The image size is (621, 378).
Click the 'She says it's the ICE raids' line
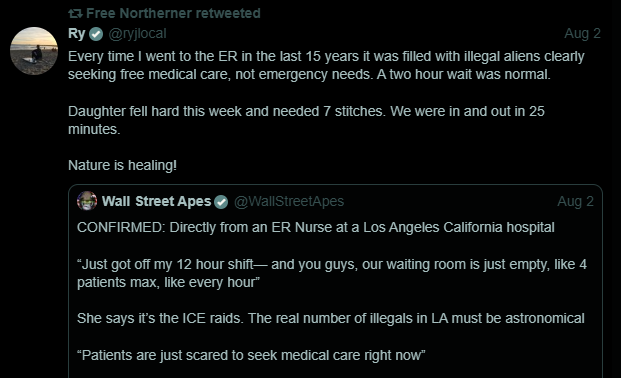point(331,318)
